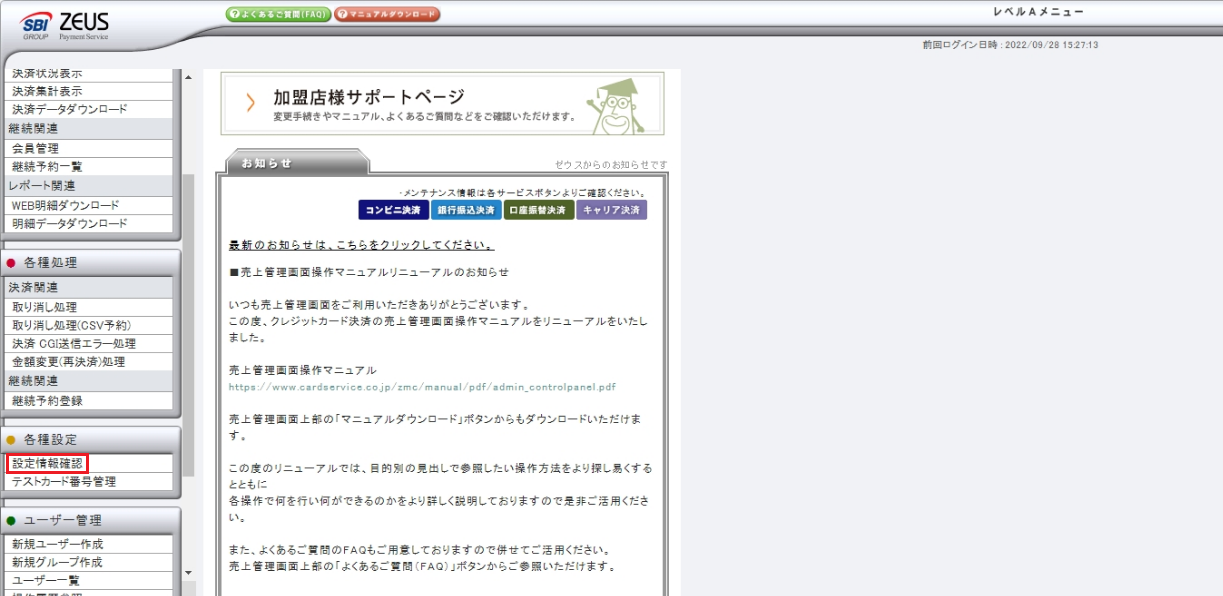
Task: Click 各種設定 section header
Action: [90, 439]
